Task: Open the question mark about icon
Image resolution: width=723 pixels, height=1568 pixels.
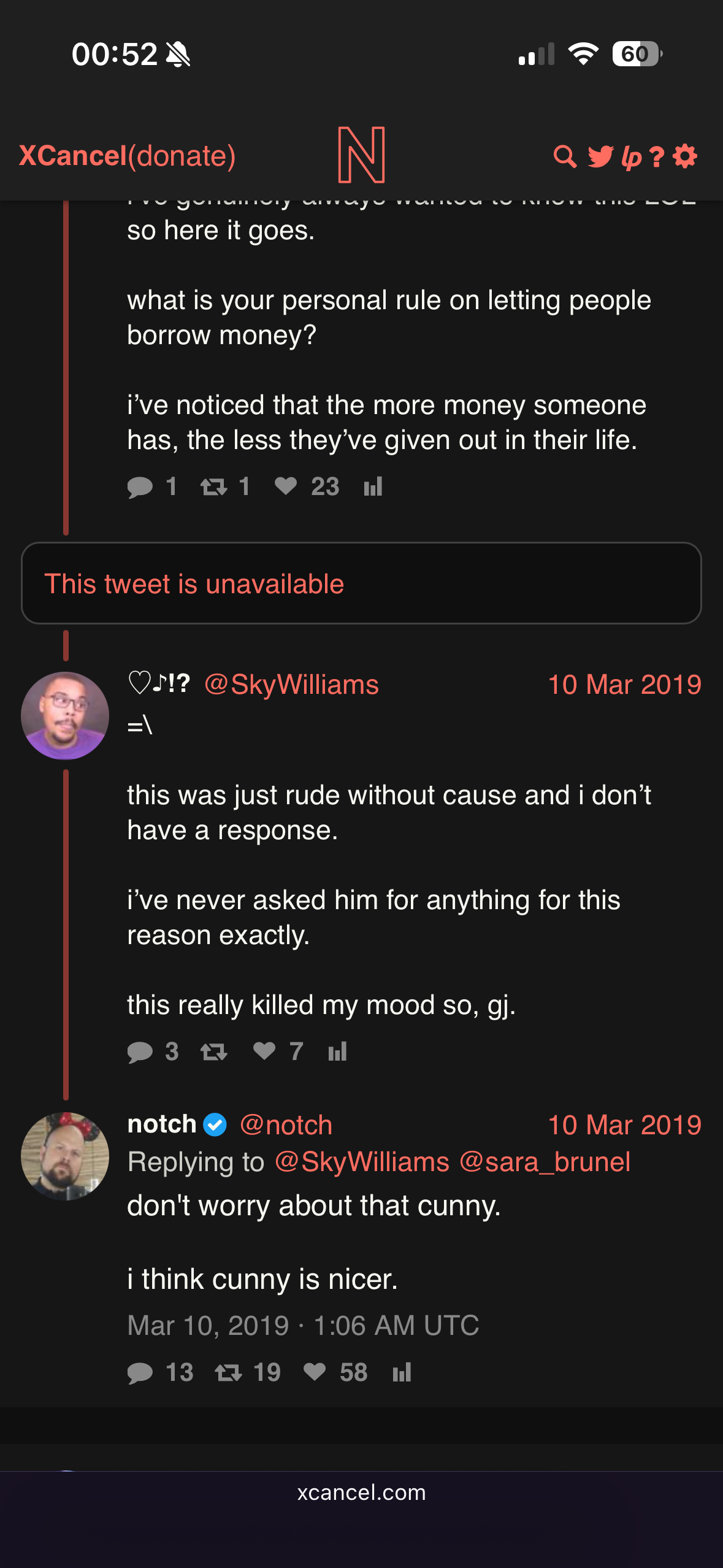Action: 657,157
